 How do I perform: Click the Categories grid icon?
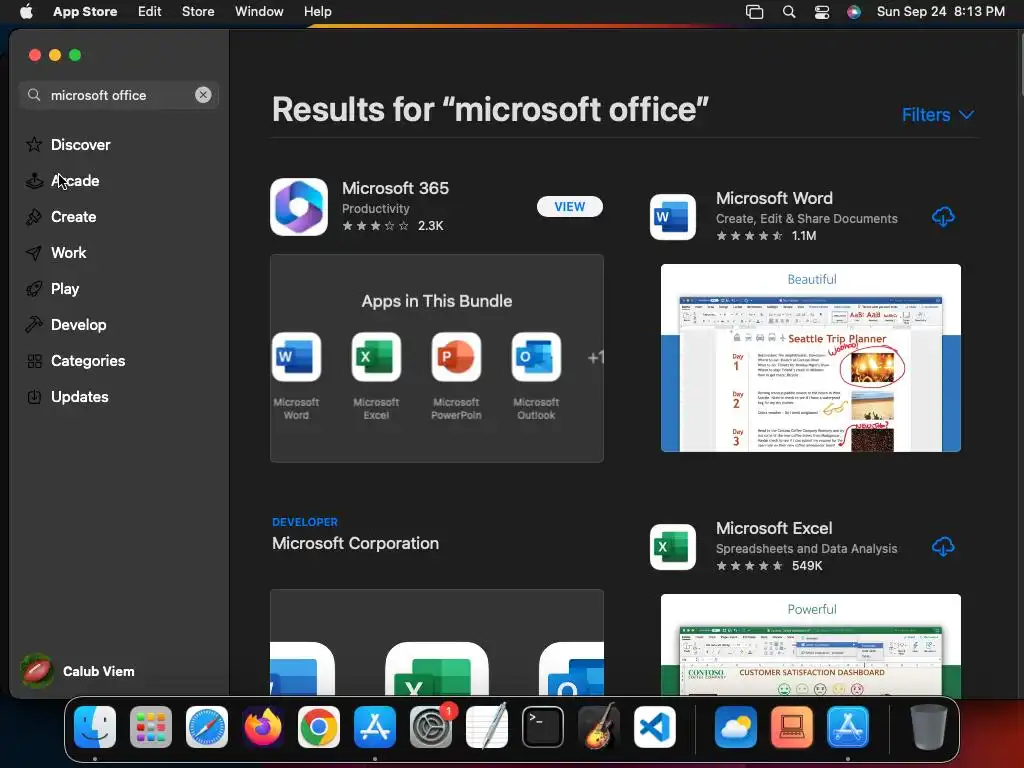pyautogui.click(x=34, y=360)
